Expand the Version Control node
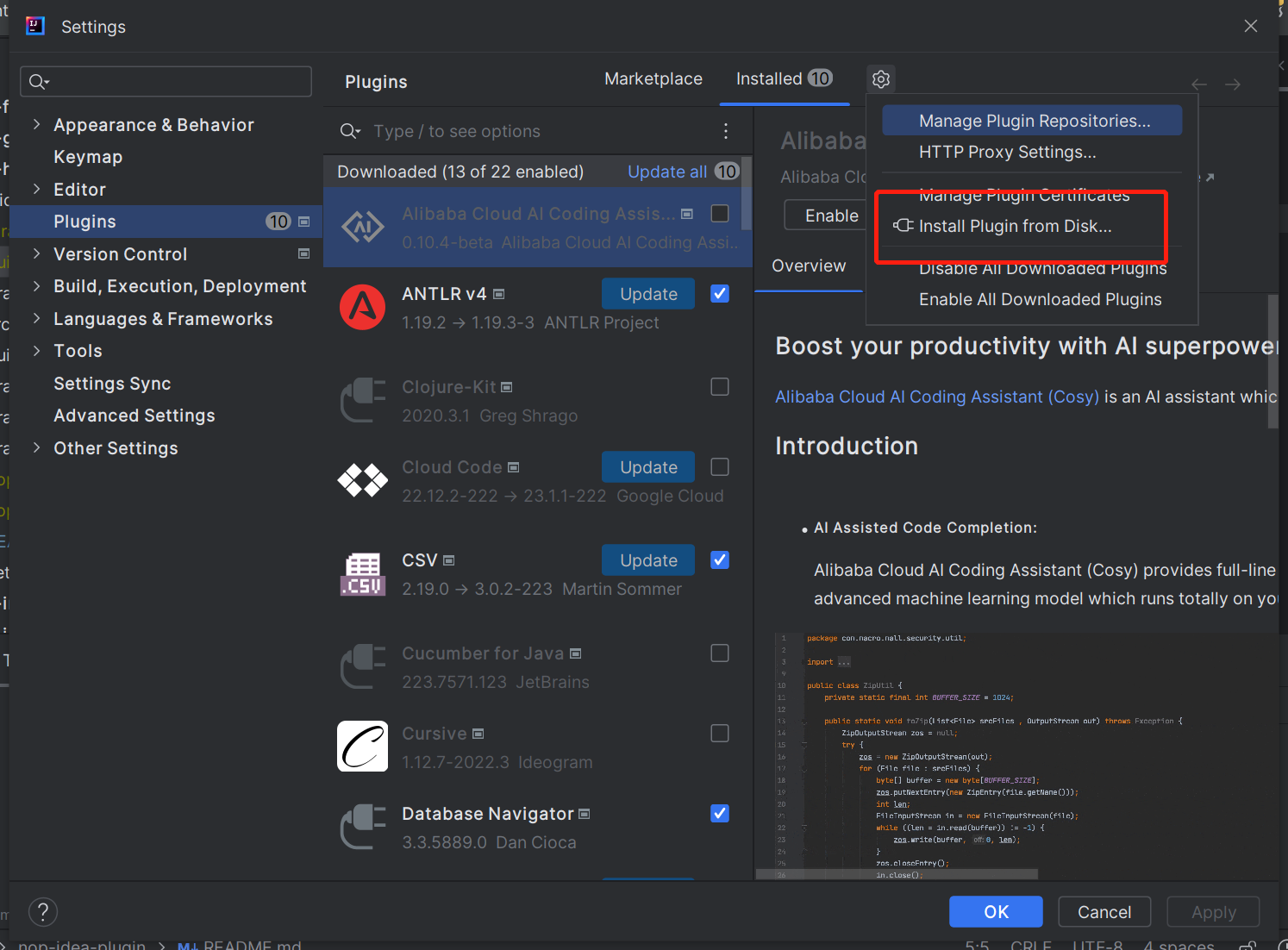This screenshot has height=950, width=1288. click(x=36, y=253)
